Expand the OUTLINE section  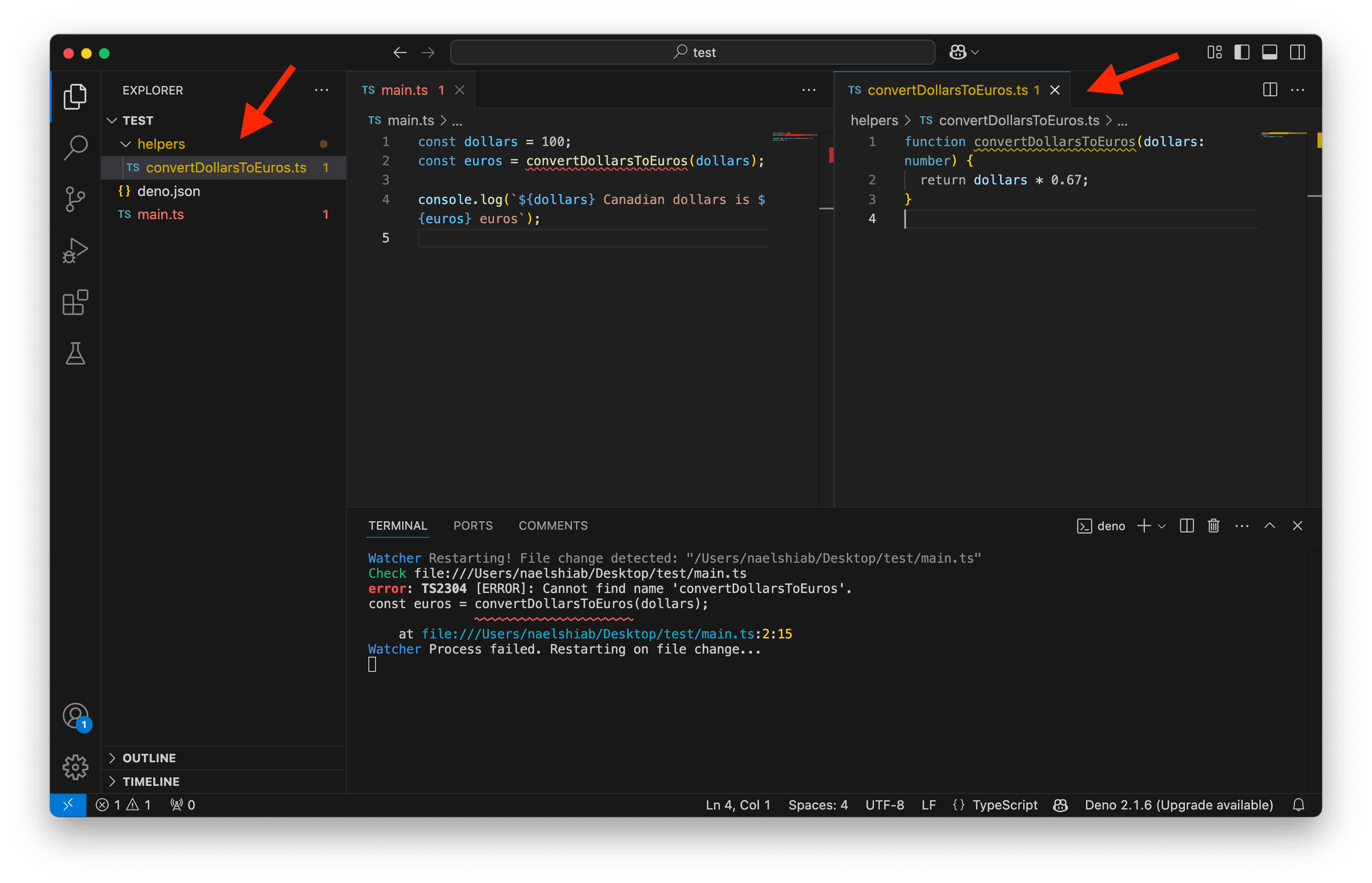coord(224,758)
